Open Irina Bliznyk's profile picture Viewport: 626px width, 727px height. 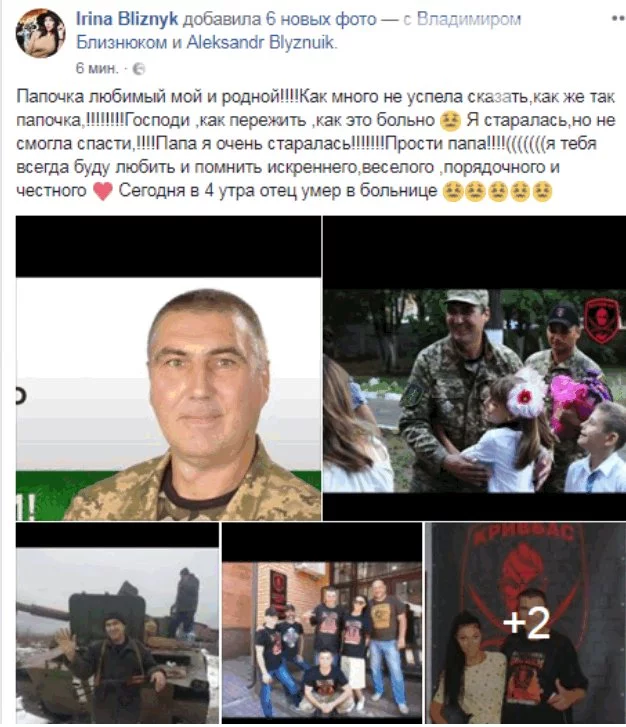pyautogui.click(x=40, y=33)
